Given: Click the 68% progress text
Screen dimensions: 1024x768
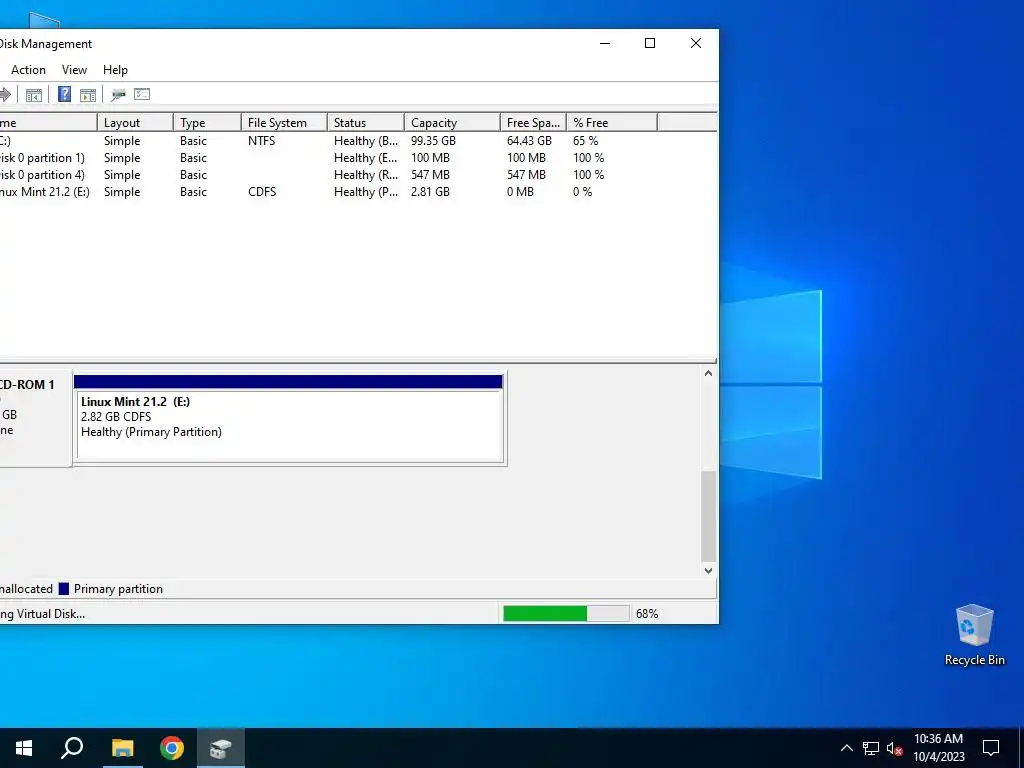Looking at the screenshot, I should tap(647, 614).
